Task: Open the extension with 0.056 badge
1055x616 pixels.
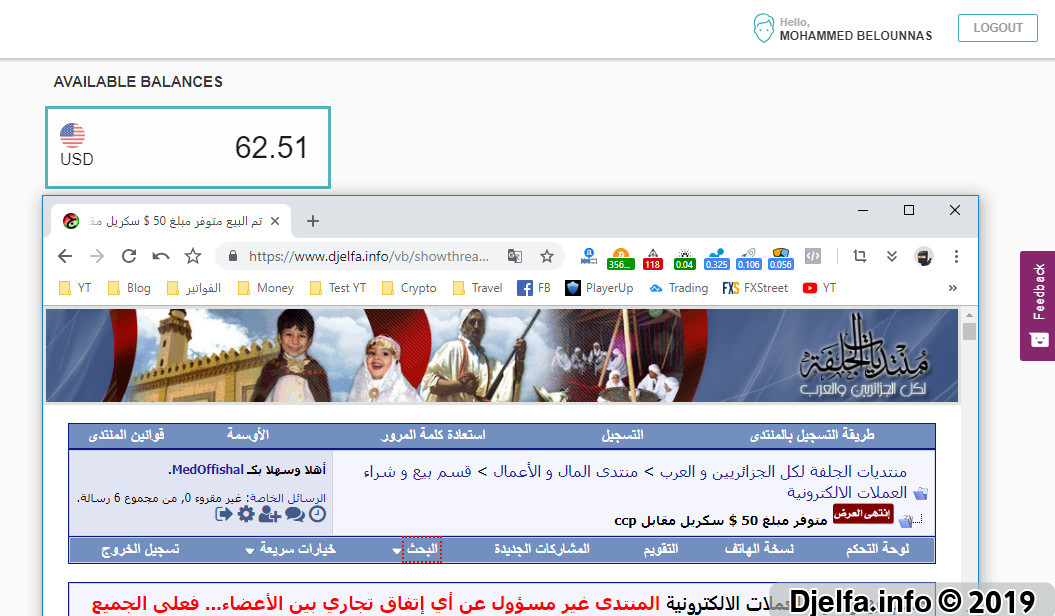Action: click(780, 258)
